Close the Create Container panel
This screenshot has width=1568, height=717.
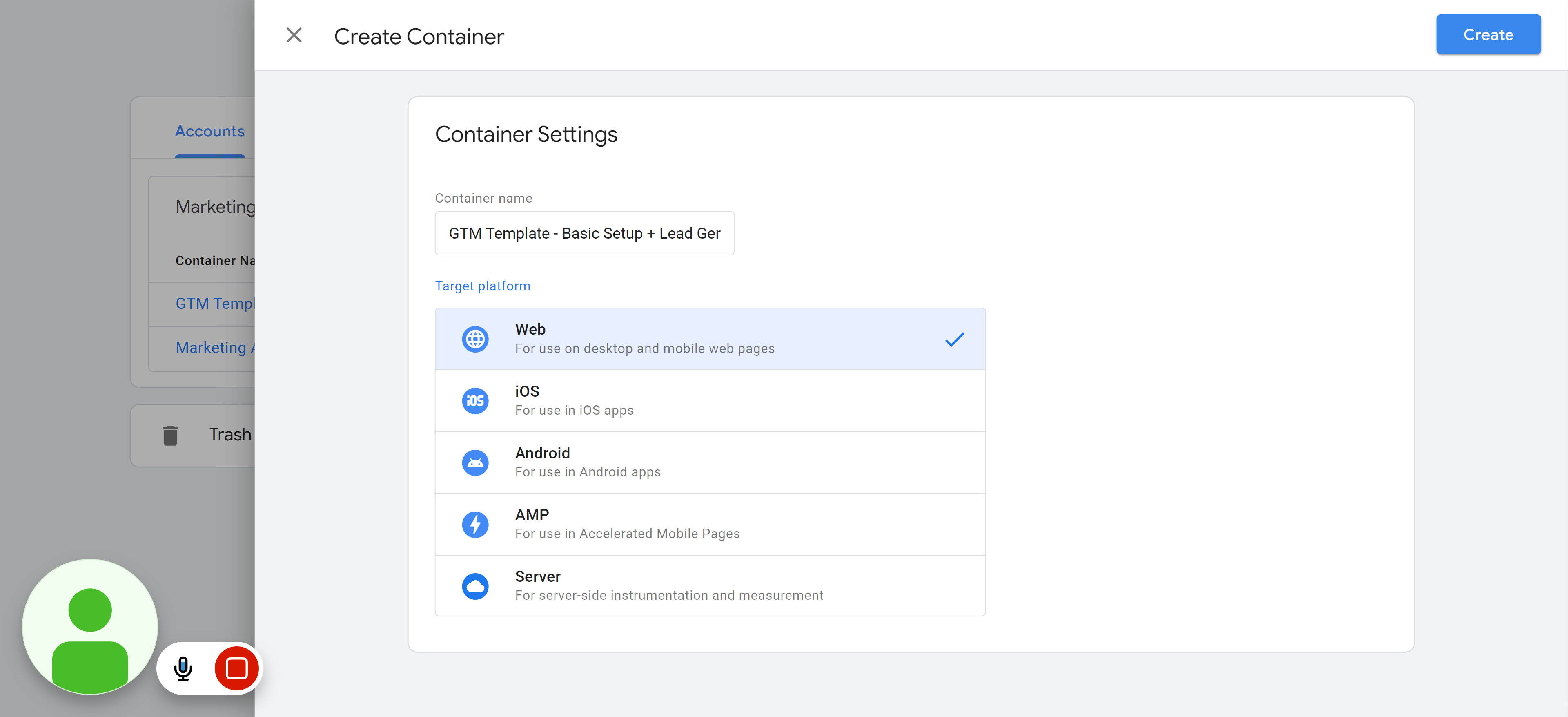point(294,35)
